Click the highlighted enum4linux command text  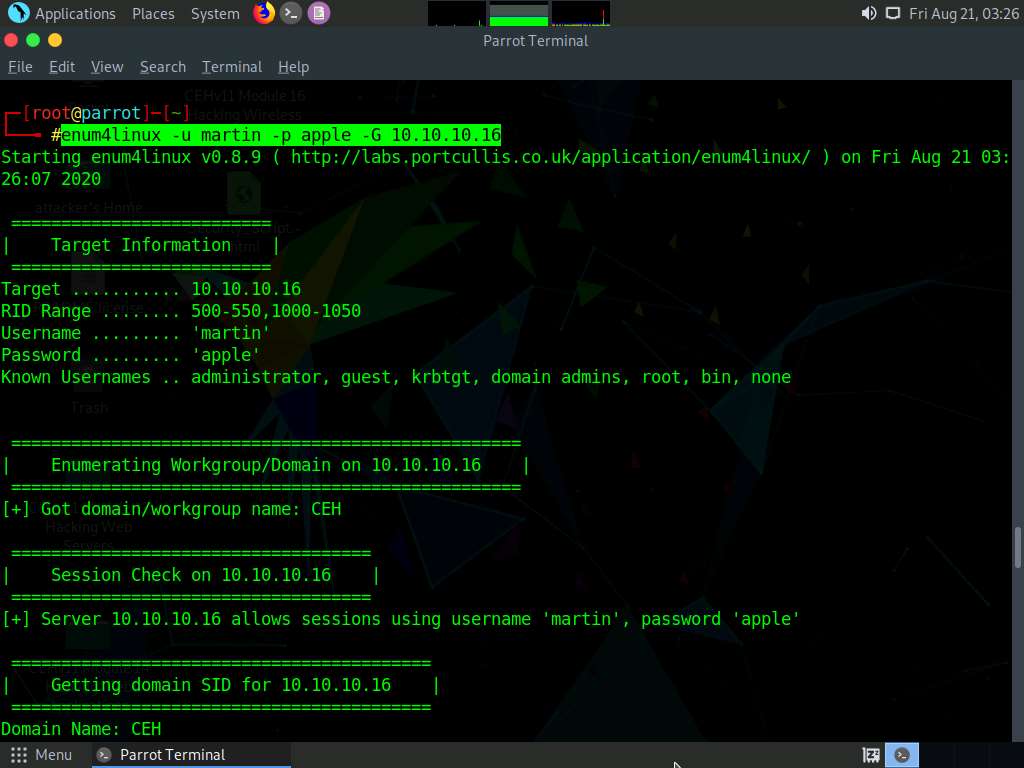281,135
